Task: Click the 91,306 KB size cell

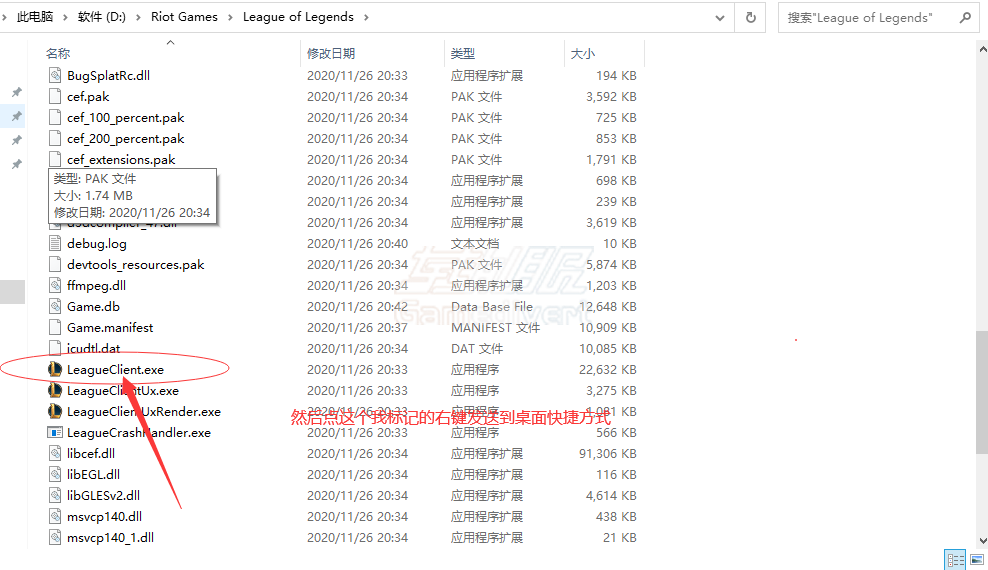Action: click(607, 453)
